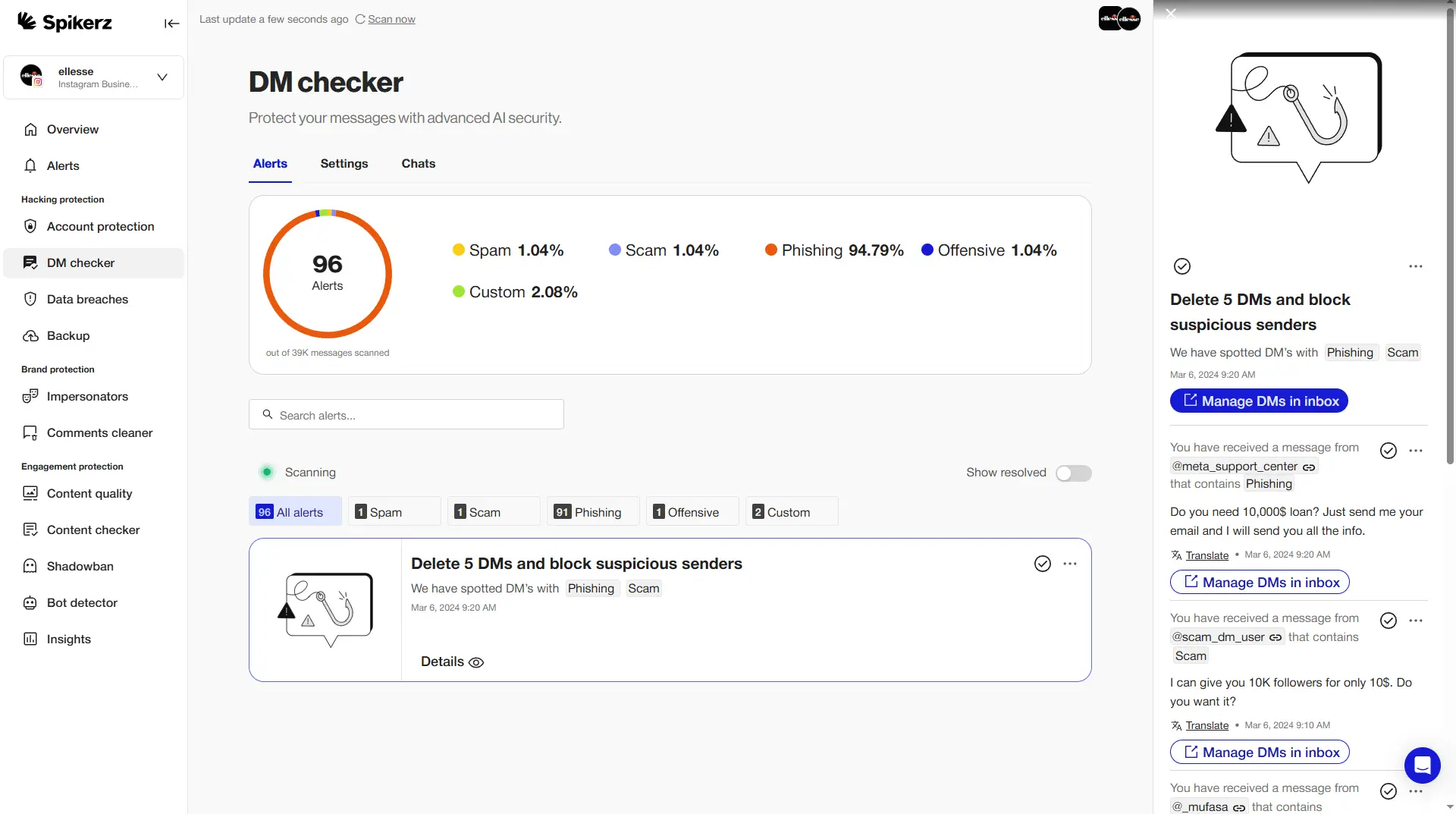This screenshot has width=1456, height=814.
Task: Expand the ellesse account switcher
Action: pos(161,77)
